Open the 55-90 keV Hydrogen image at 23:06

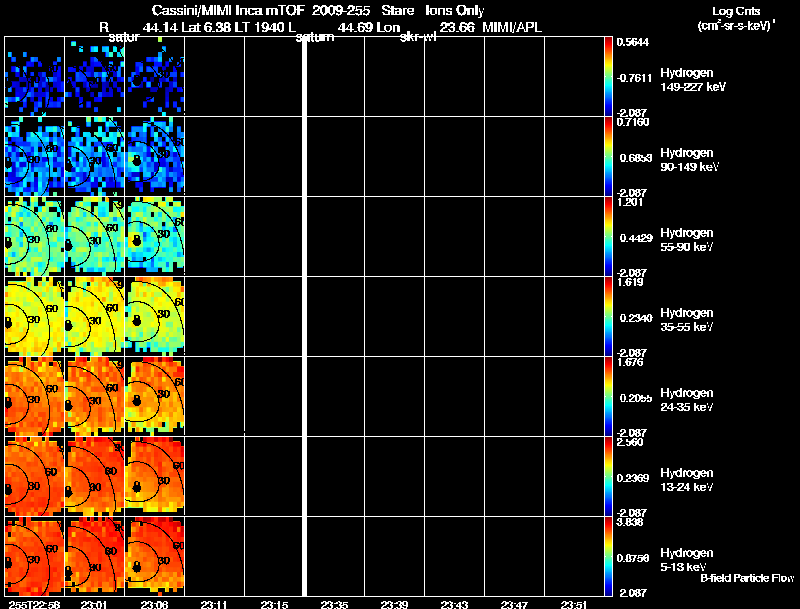point(154,236)
